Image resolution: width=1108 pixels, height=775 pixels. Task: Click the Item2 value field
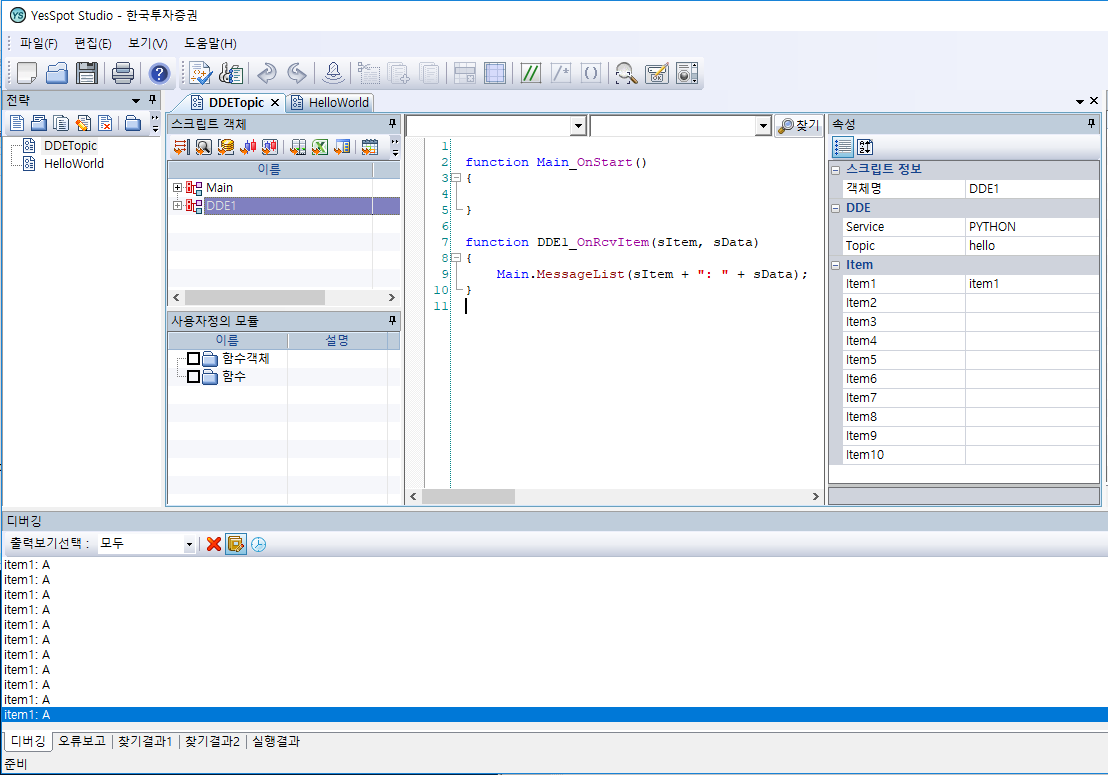[x=1031, y=303]
